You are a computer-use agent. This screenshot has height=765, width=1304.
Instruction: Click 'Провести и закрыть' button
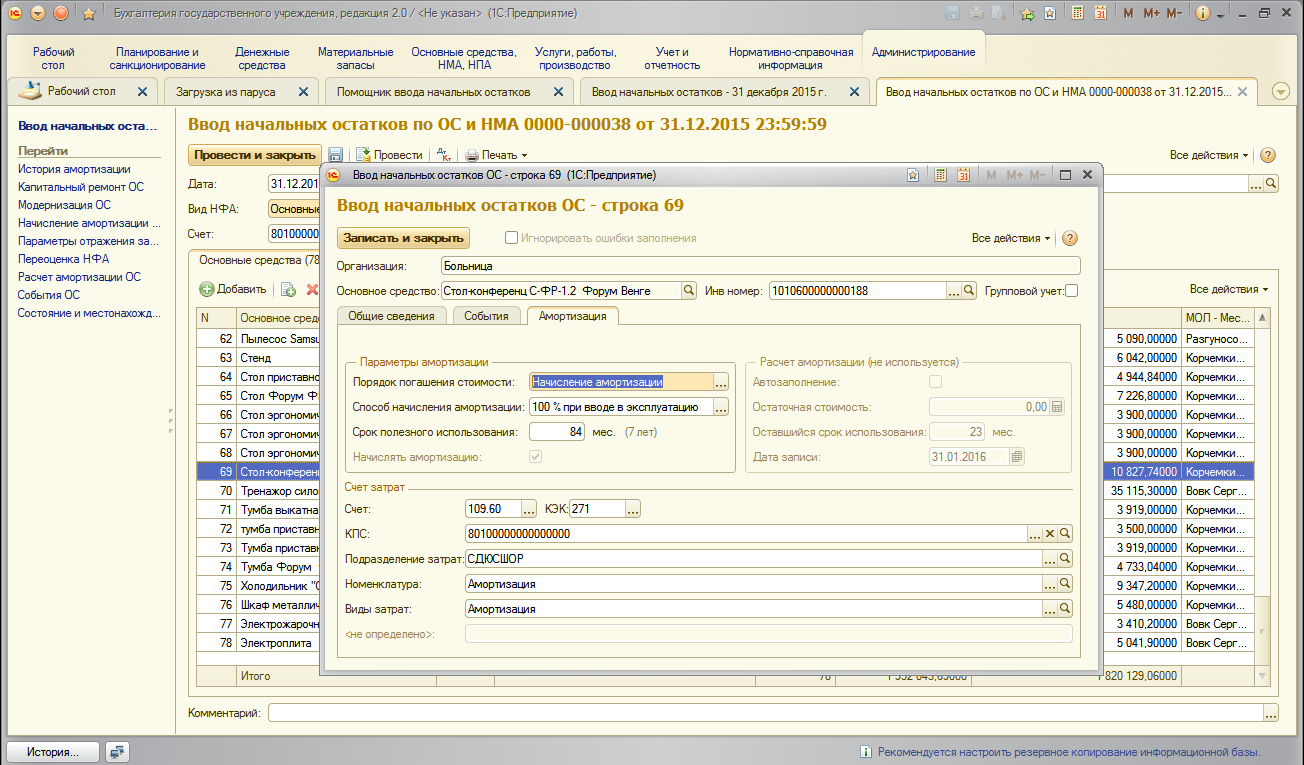255,155
